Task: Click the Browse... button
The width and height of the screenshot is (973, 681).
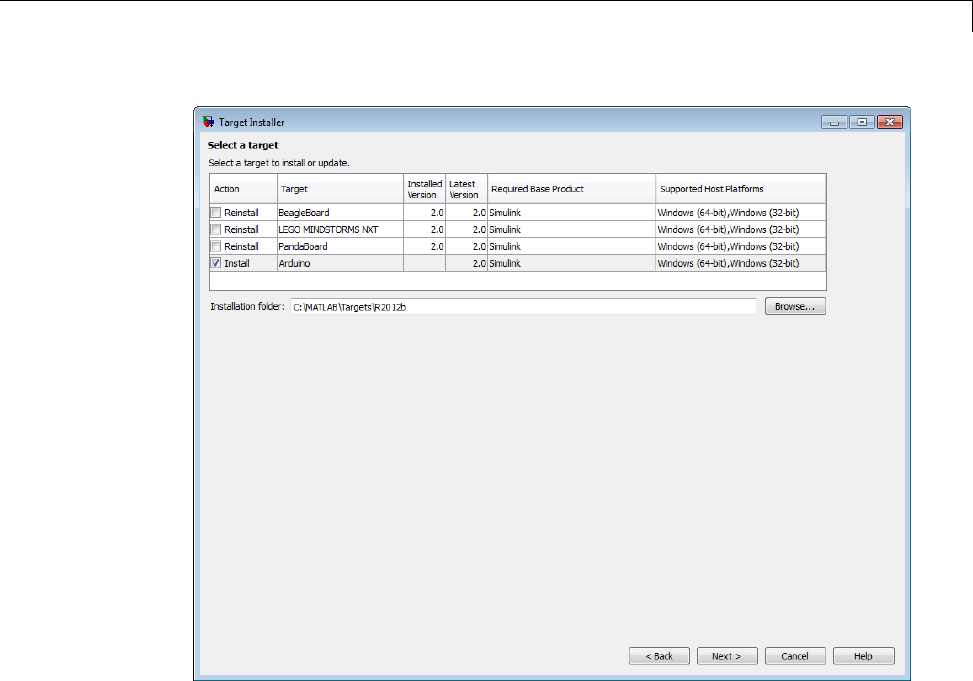Action: pyautogui.click(x=795, y=306)
